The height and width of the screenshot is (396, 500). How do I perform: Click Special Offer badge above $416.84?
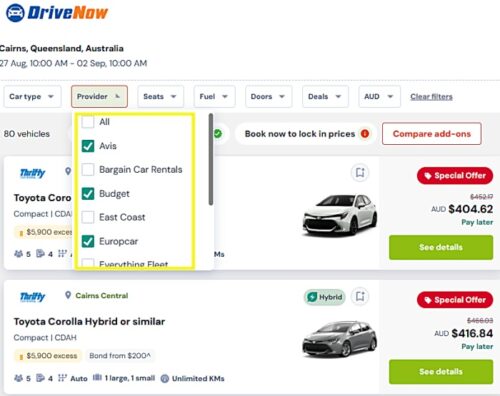[x=455, y=300]
